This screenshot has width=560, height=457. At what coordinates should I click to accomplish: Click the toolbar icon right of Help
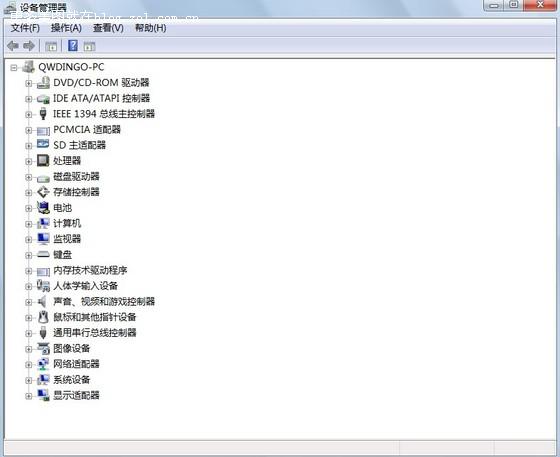(x=89, y=46)
